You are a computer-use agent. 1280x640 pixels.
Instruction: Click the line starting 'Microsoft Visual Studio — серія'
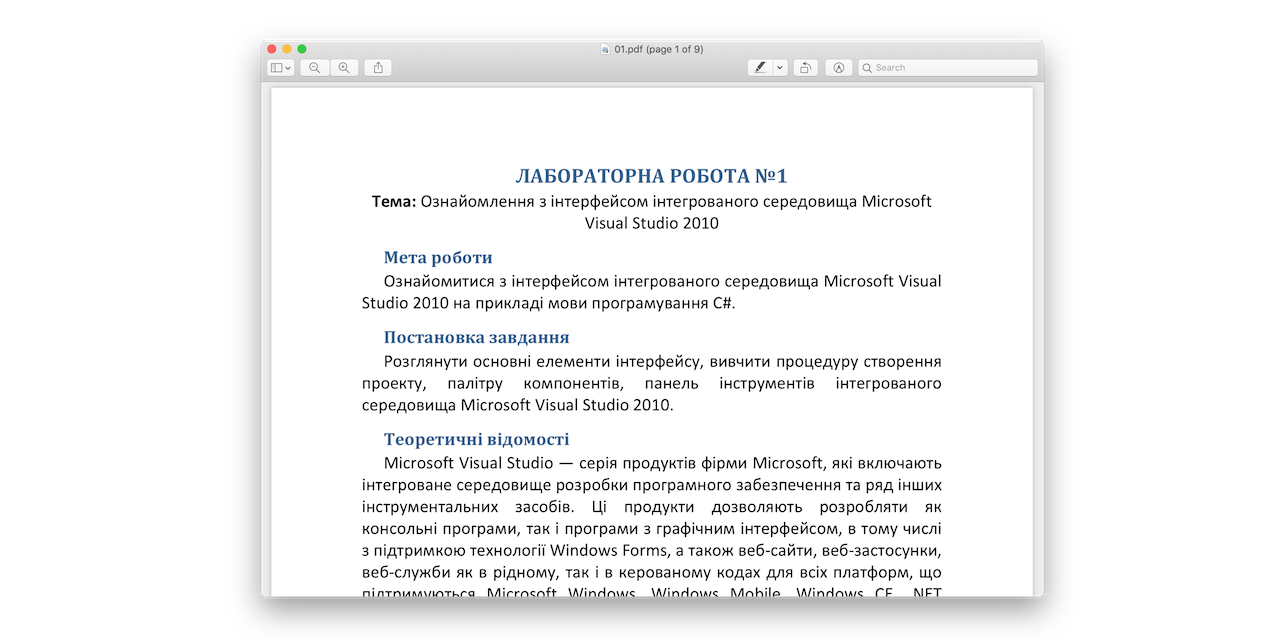663,463
